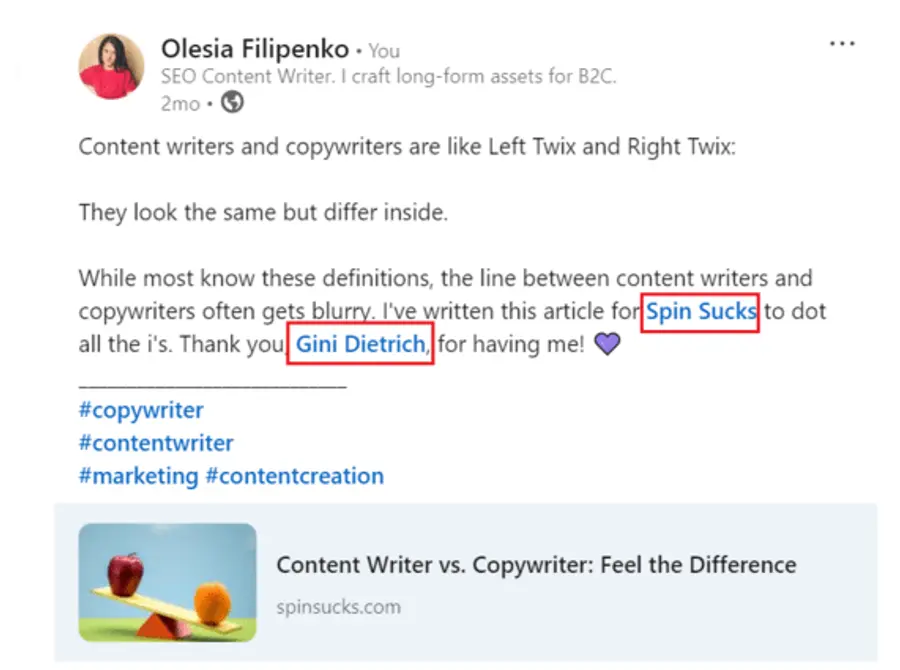The width and height of the screenshot is (900, 670).
Task: Click Olesia Filipenko's circular profile photo
Action: pyautogui.click(x=111, y=66)
